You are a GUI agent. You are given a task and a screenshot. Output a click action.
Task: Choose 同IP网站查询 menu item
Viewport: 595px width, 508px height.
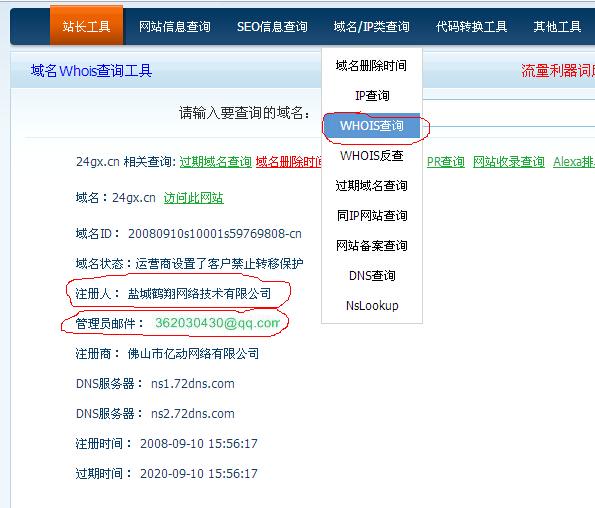click(372, 215)
